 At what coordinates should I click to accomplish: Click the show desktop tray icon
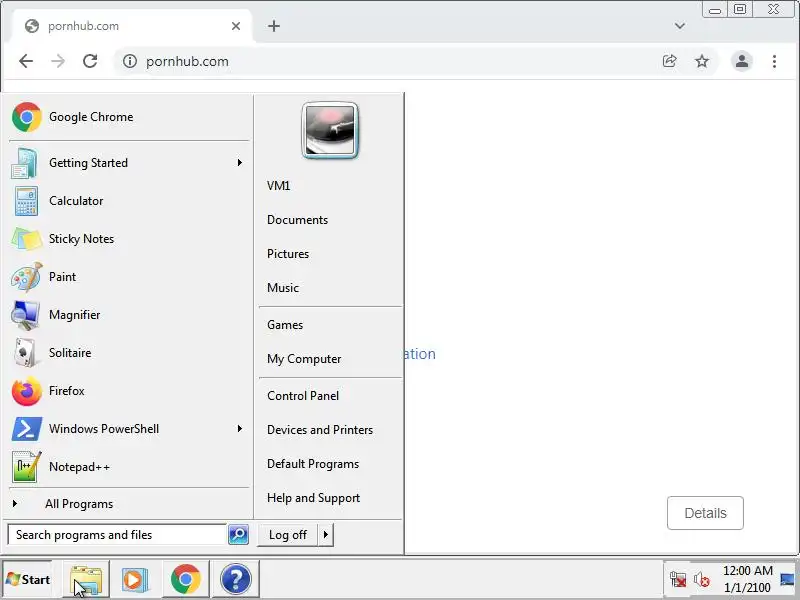tap(788, 580)
